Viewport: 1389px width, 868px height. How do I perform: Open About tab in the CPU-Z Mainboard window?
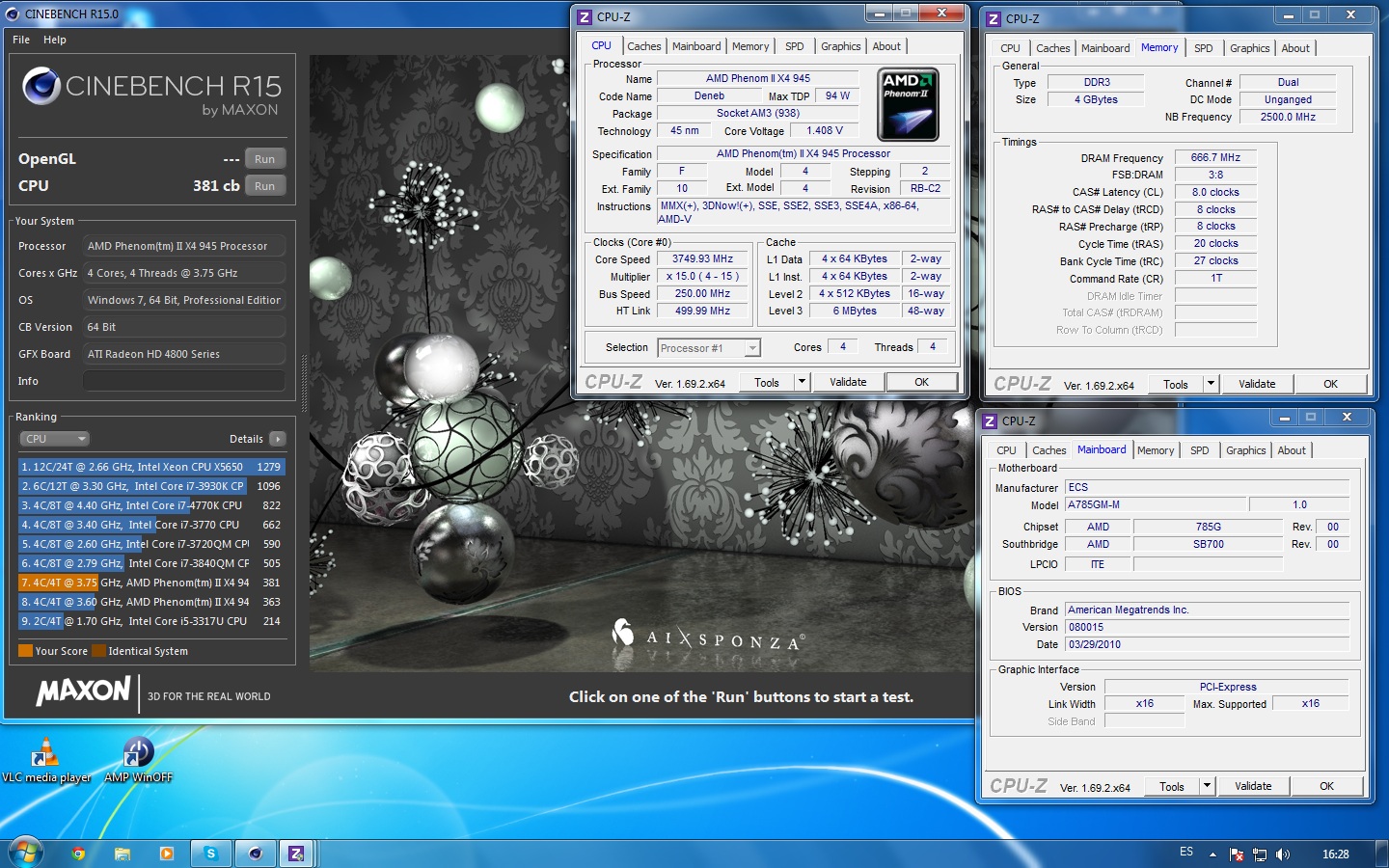click(x=1292, y=450)
